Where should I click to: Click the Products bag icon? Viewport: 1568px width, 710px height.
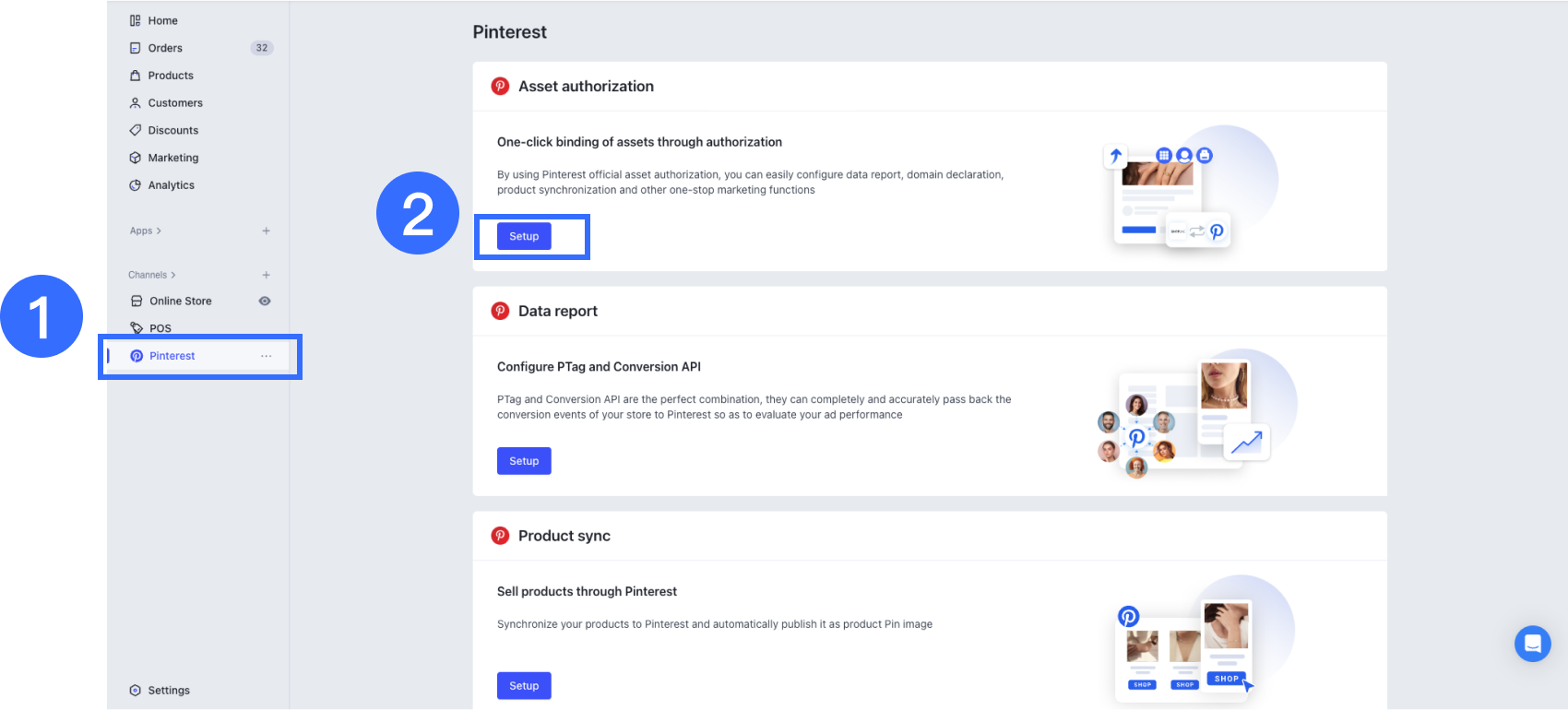click(136, 75)
